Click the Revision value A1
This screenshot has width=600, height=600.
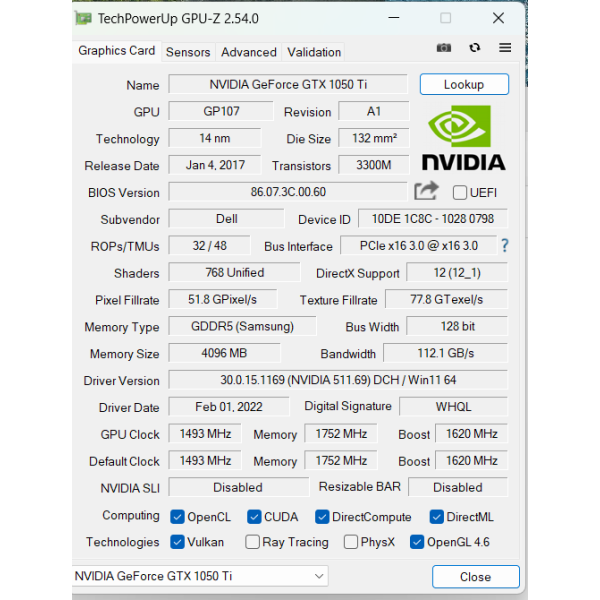click(373, 111)
